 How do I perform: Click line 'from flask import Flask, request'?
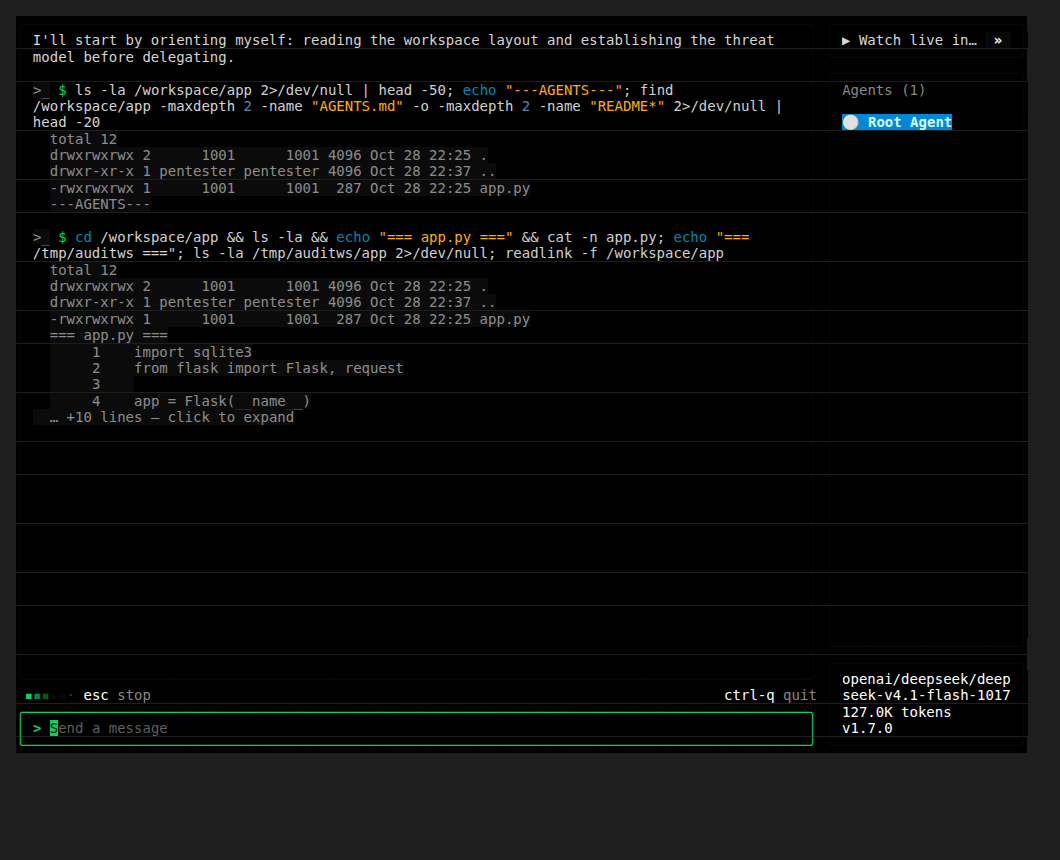268,368
